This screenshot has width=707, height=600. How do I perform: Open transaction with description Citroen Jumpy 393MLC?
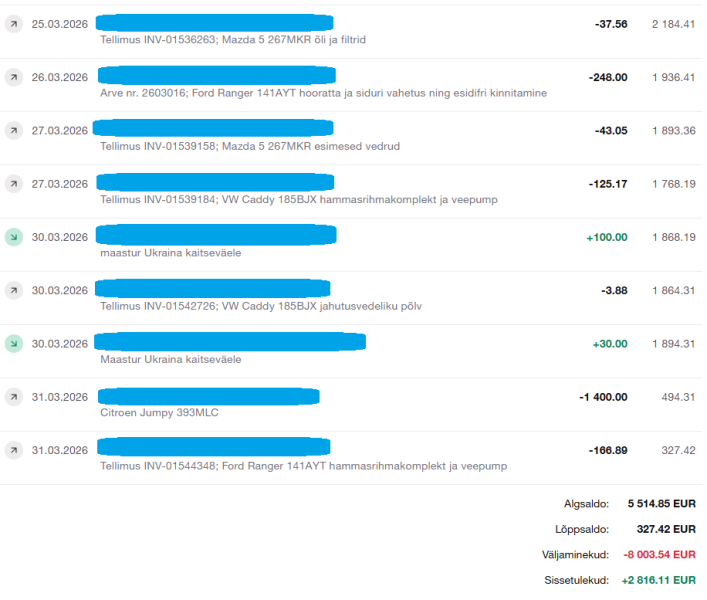(x=159, y=413)
